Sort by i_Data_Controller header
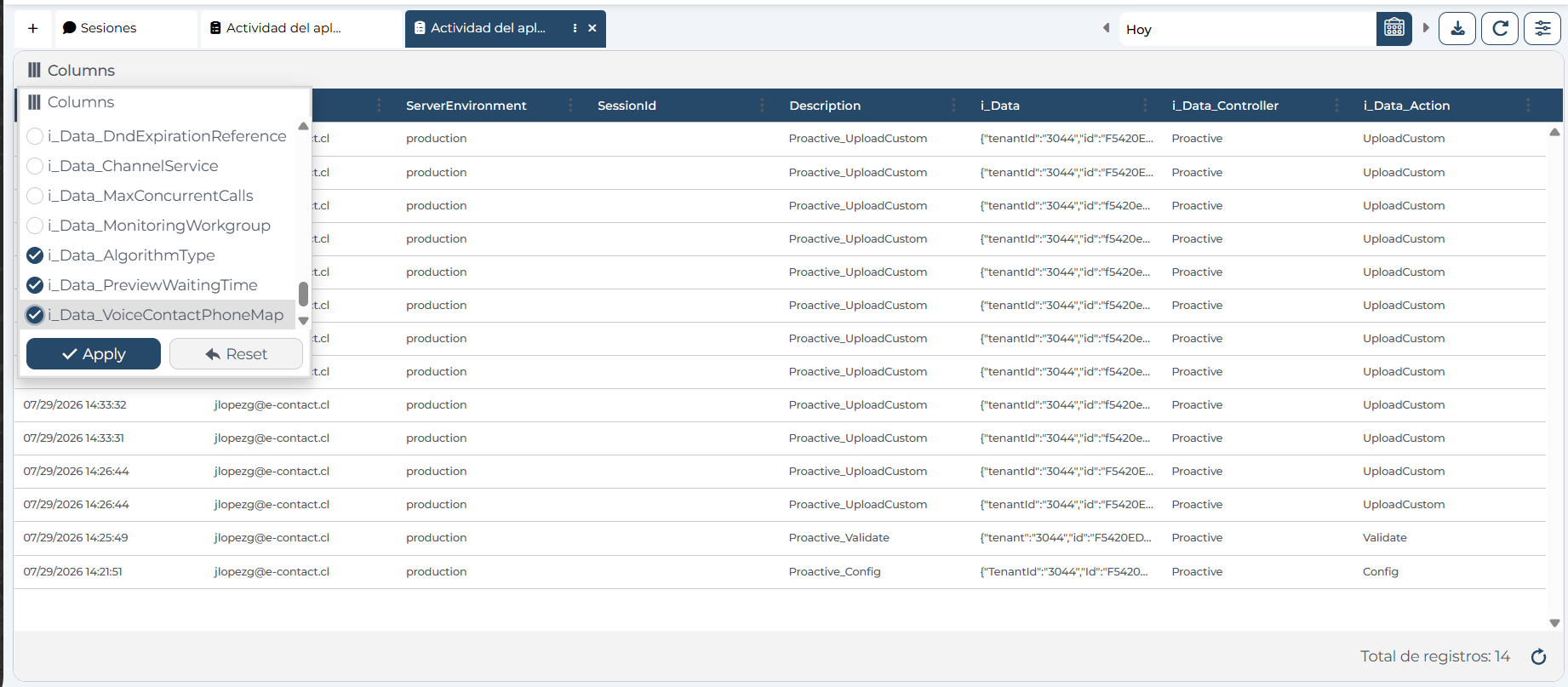Viewport: 1568px width, 687px height. click(x=1225, y=106)
